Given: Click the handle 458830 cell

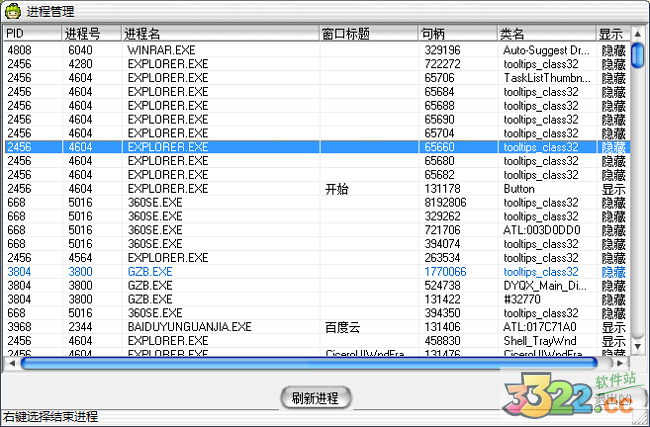Looking at the screenshot, I should click(x=442, y=341).
